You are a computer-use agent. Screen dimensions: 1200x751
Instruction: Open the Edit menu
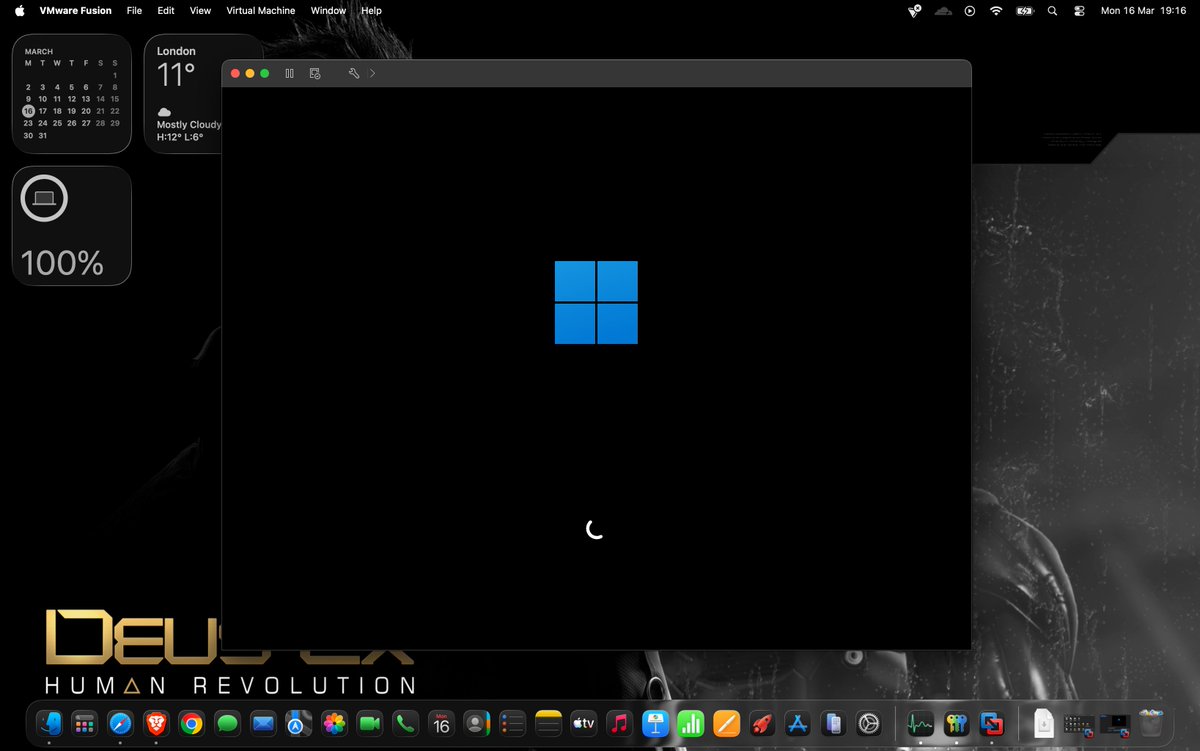click(x=166, y=10)
